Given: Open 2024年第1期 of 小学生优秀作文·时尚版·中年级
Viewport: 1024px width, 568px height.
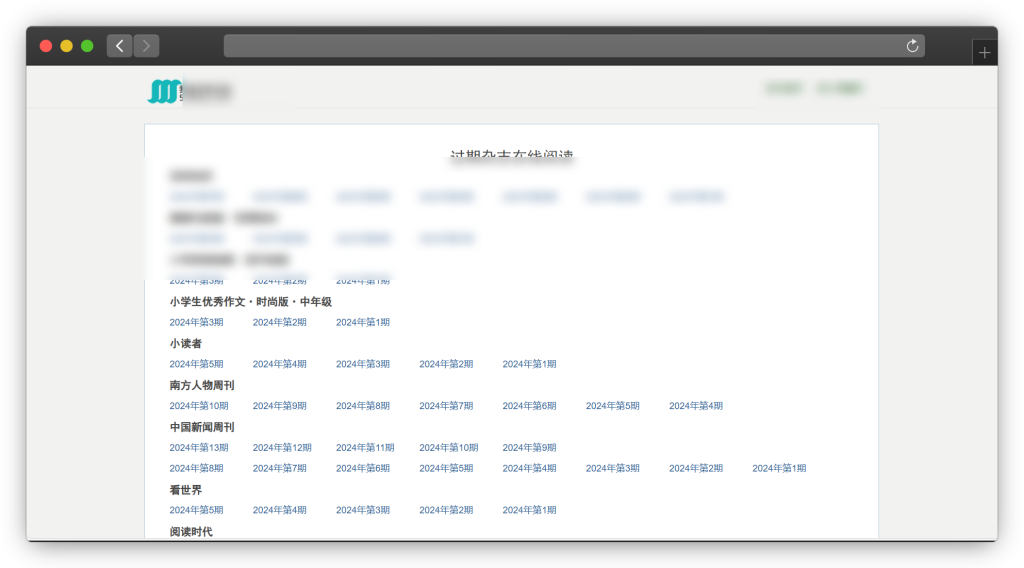Looking at the screenshot, I should 362,323.
